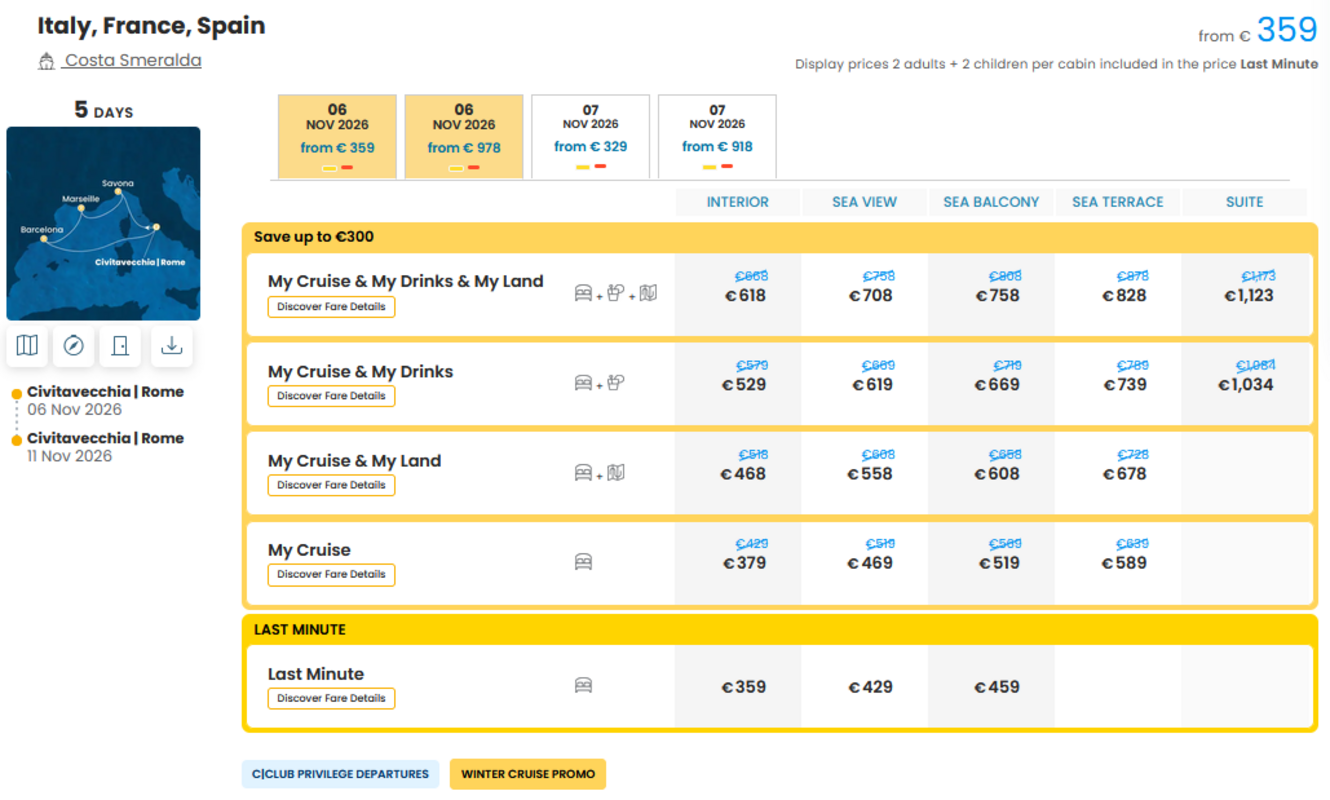Click the ship icon beside Costa Smeralda
Viewport: 1330px width, 800px height.
point(46,61)
